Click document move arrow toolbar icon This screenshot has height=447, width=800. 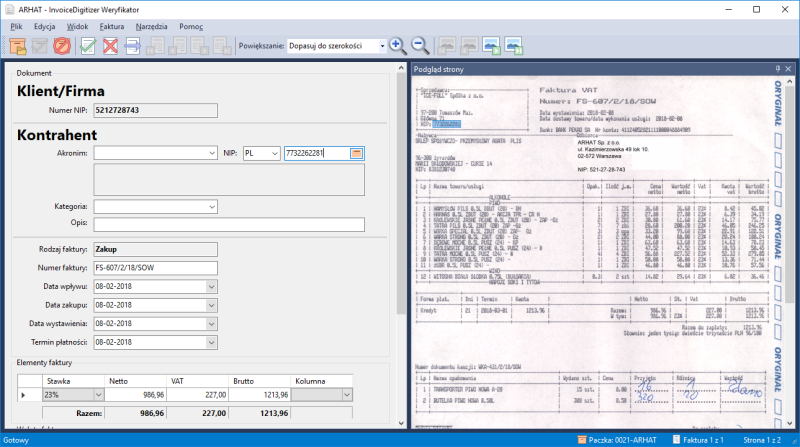(133, 46)
